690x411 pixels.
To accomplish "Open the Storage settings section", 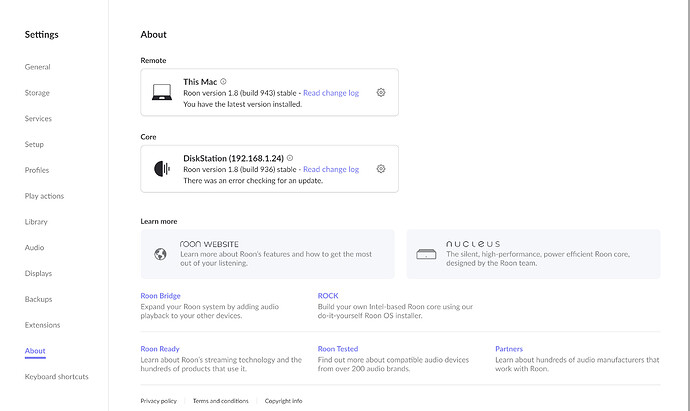I will click(37, 93).
